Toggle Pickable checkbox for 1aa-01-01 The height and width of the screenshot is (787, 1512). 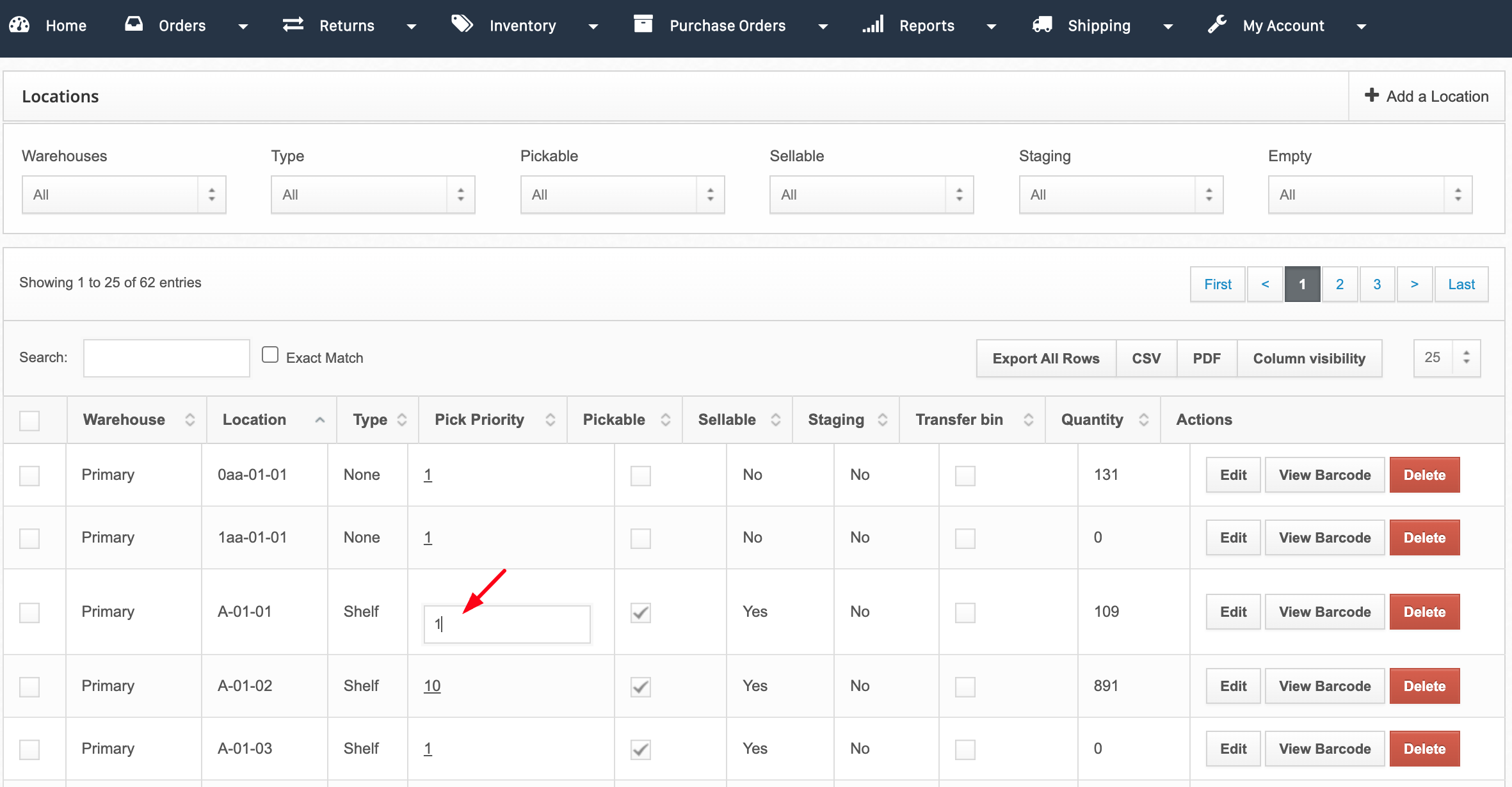pyautogui.click(x=641, y=538)
